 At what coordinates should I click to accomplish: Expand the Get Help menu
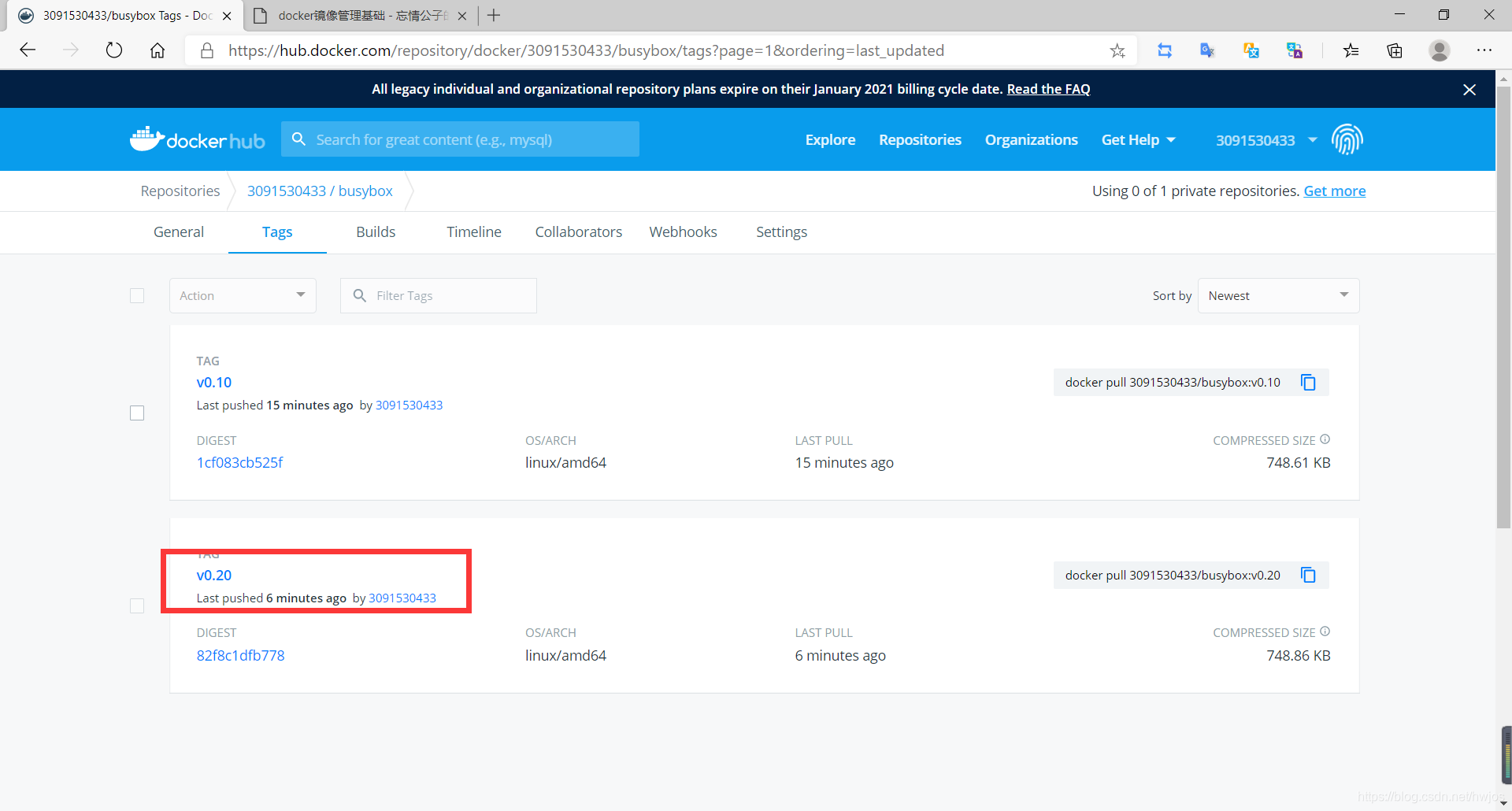click(x=1138, y=139)
